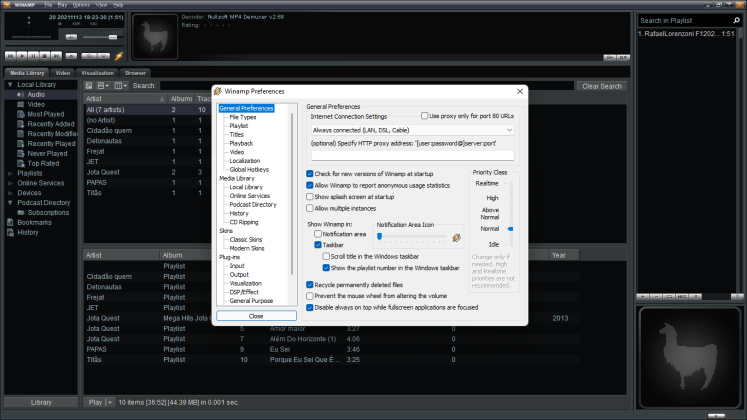This screenshot has width=747, height=420.
Task: Pause playback with the Pause button
Action: (x=33, y=56)
